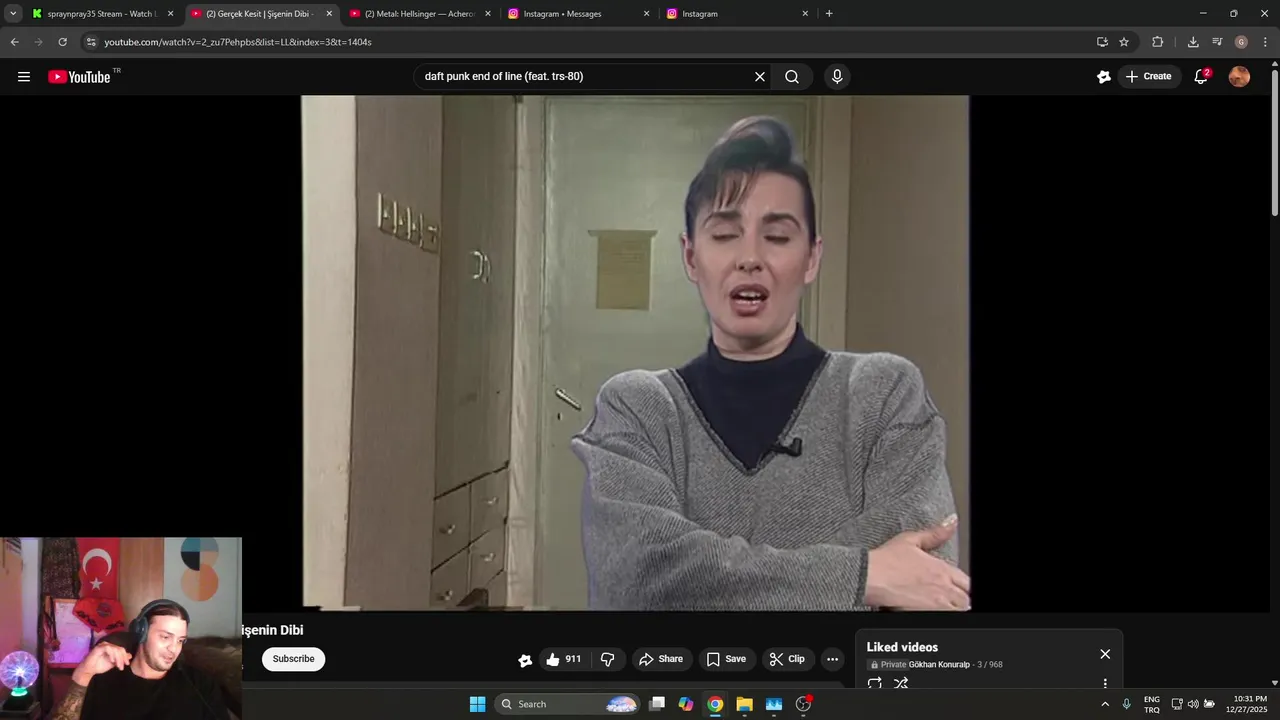The width and height of the screenshot is (1280, 720).
Task: Start voice search with the microphone
Action: pyautogui.click(x=837, y=77)
